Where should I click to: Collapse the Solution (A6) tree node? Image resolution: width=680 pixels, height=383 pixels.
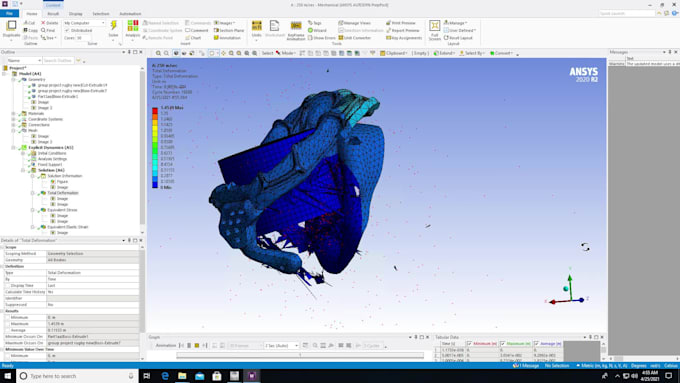(23, 170)
